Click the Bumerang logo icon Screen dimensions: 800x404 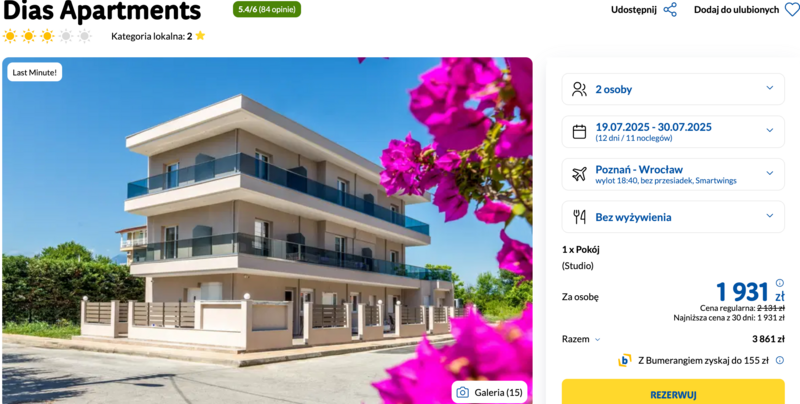click(624, 360)
